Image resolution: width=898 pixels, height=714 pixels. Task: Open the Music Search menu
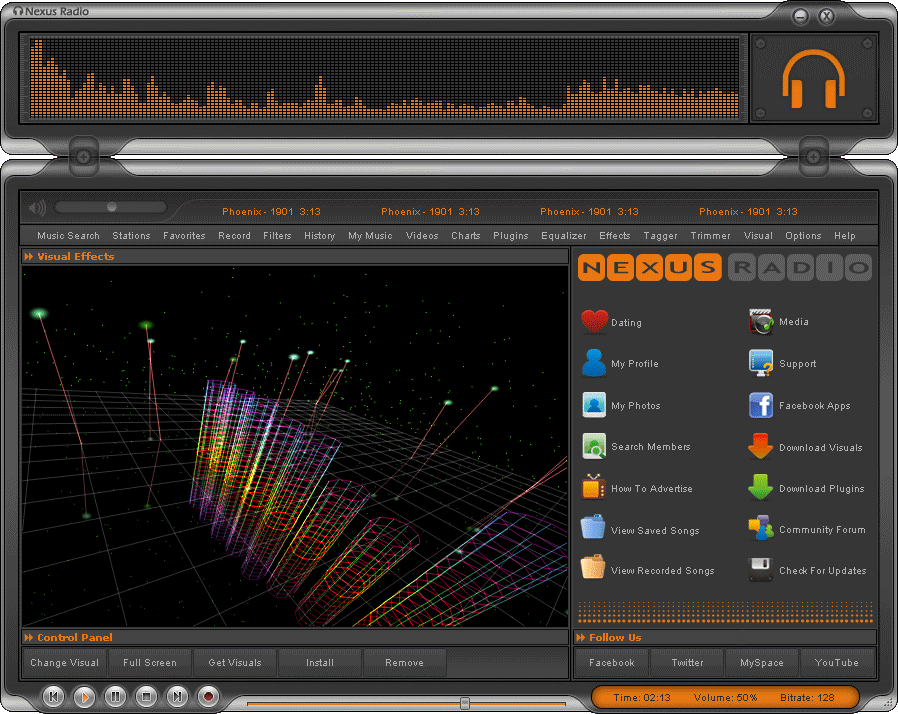pyautogui.click(x=68, y=235)
